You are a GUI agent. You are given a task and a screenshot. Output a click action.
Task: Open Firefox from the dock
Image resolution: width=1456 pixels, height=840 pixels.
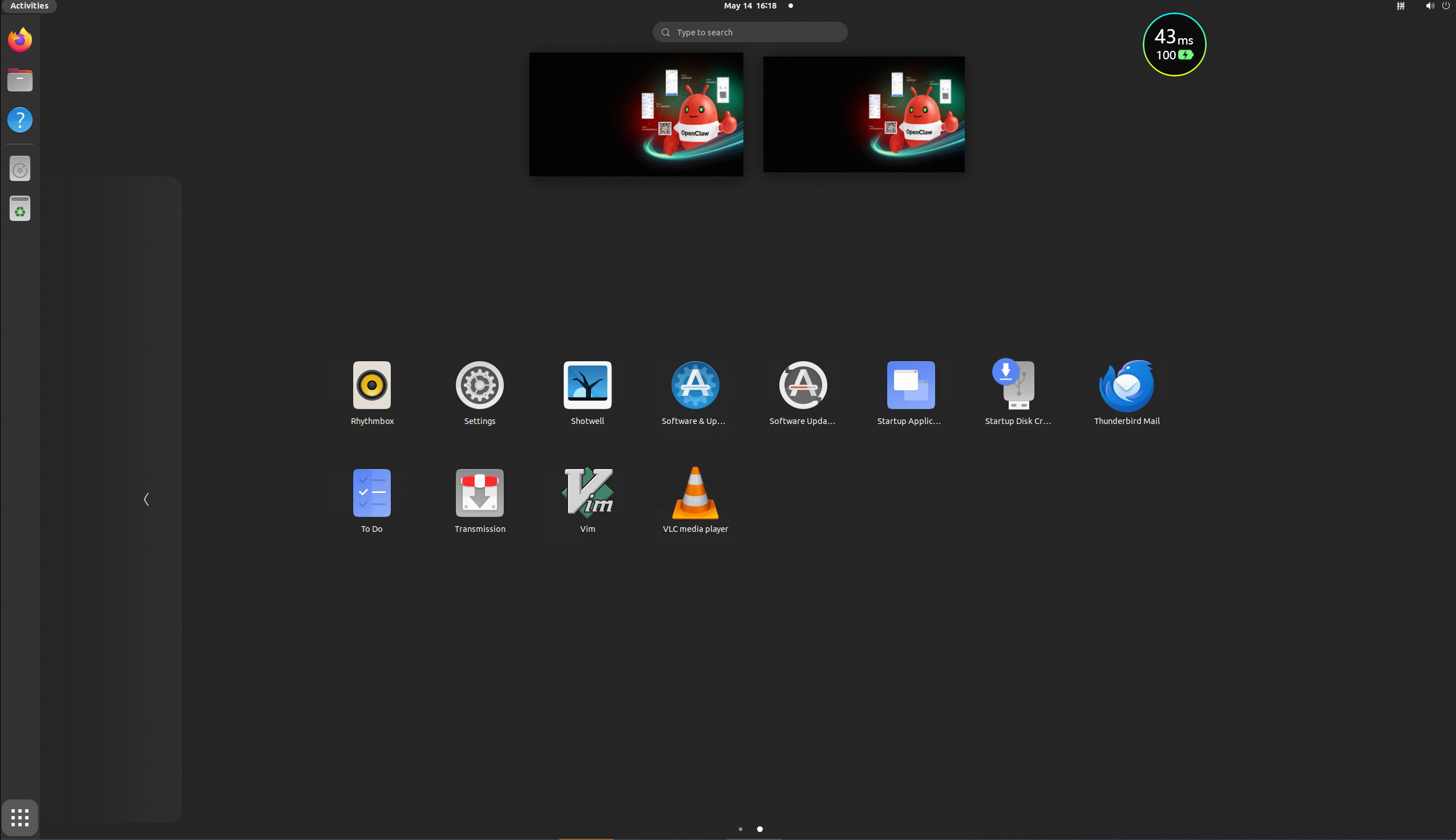coord(20,40)
